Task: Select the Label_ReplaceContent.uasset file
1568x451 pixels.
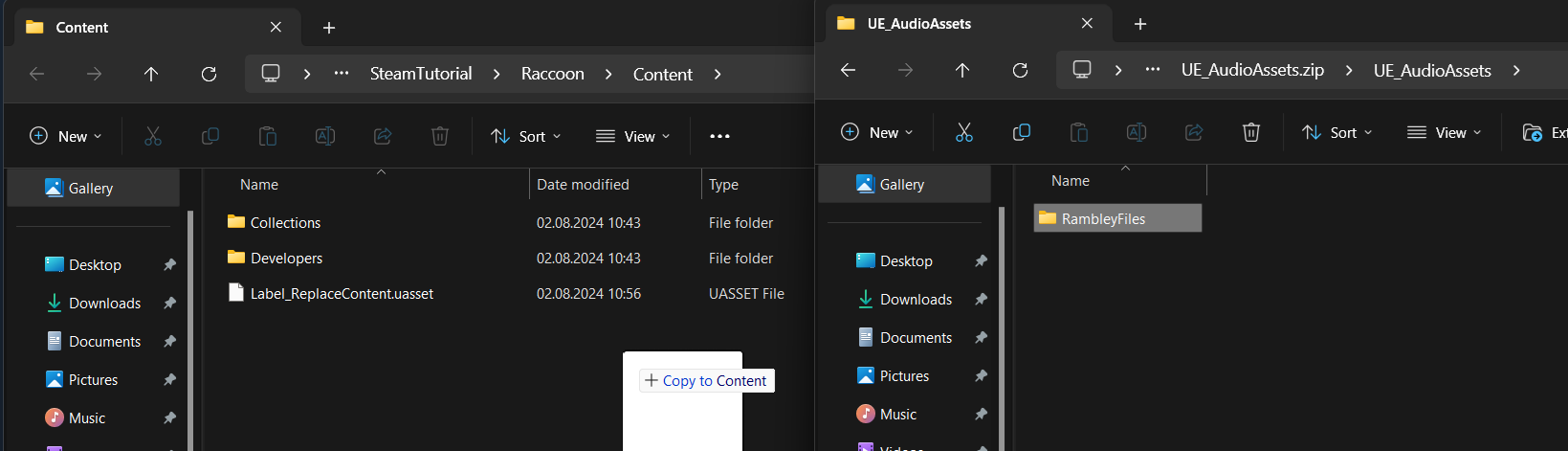Action: click(342, 294)
